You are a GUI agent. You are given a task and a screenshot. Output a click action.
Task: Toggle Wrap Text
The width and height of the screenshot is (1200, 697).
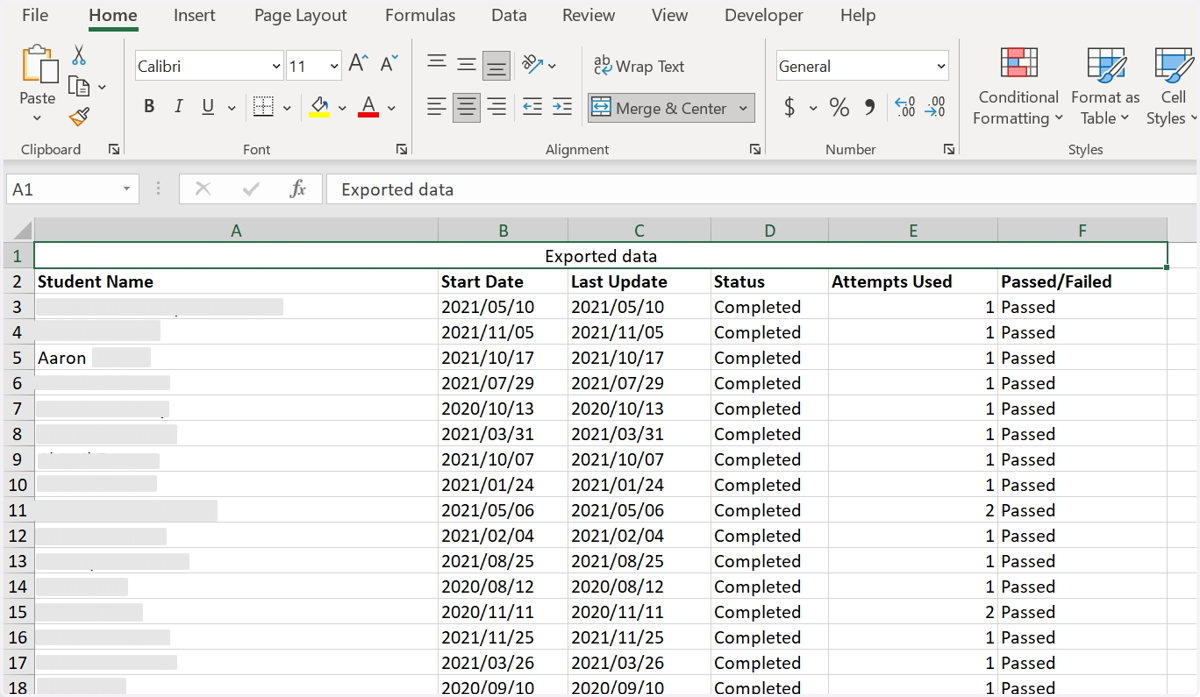click(639, 66)
